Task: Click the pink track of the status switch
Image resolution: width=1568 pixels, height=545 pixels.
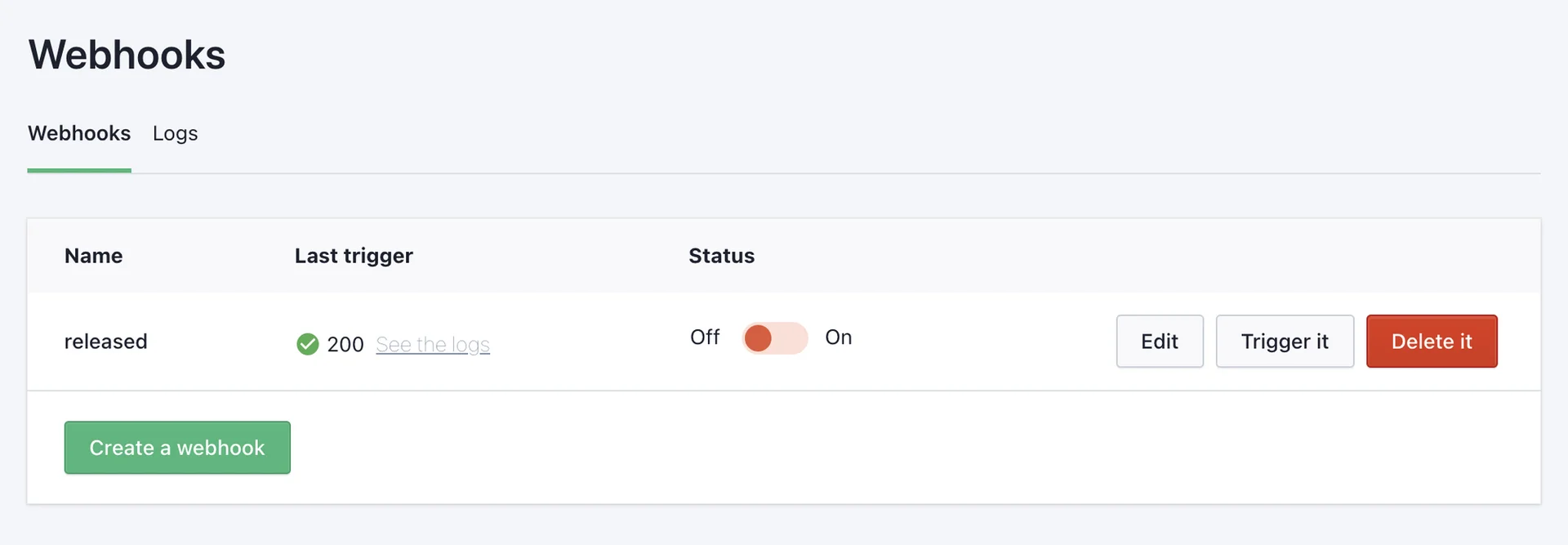Action: pyautogui.click(x=791, y=338)
